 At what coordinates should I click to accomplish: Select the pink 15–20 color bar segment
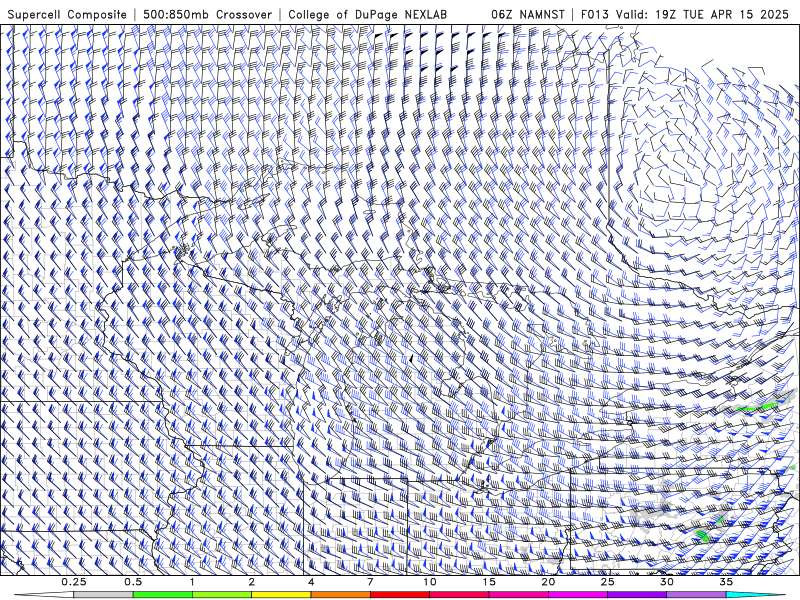coord(518,595)
